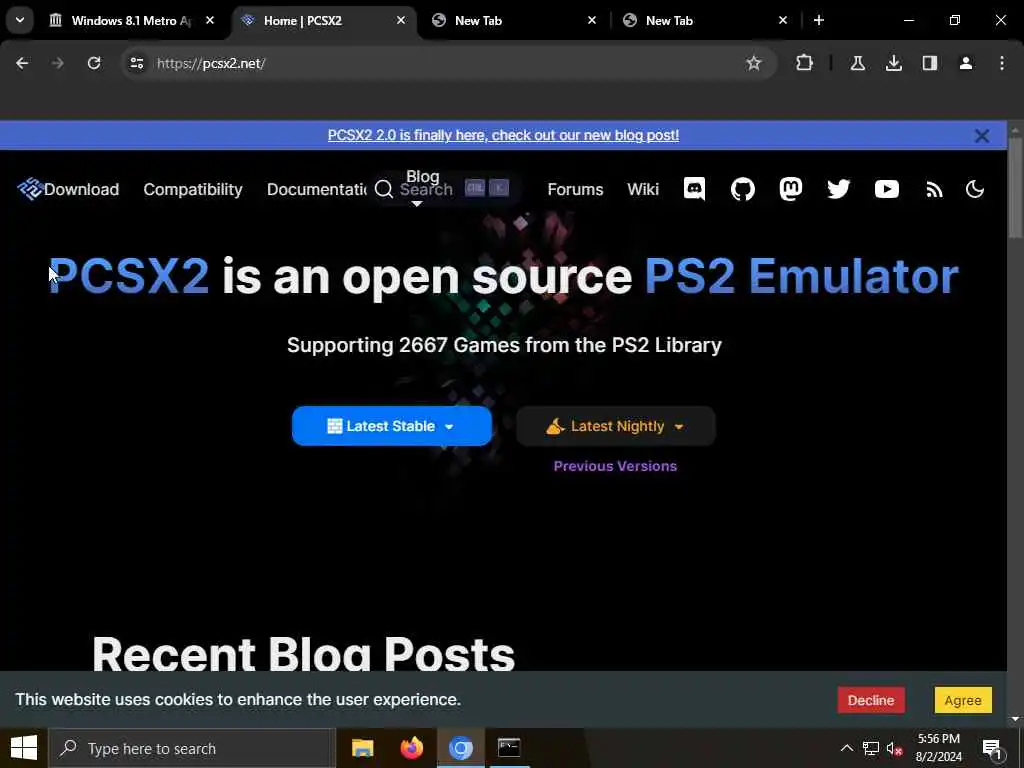Viewport: 1024px width, 768px height.
Task: Go back with the browser back arrow
Action: click(22, 63)
